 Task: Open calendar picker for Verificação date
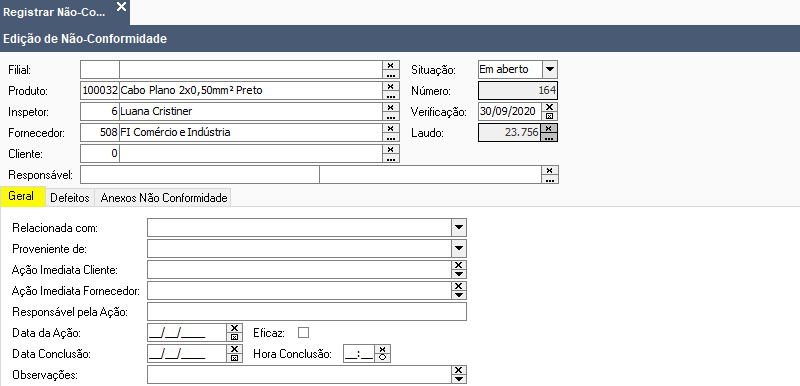pos(549,116)
